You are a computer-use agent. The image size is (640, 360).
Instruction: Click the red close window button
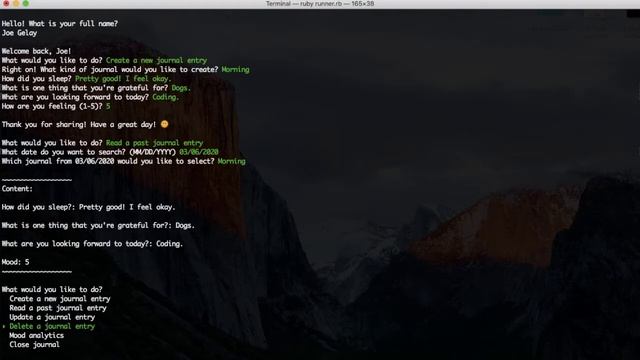click(x=7, y=3)
